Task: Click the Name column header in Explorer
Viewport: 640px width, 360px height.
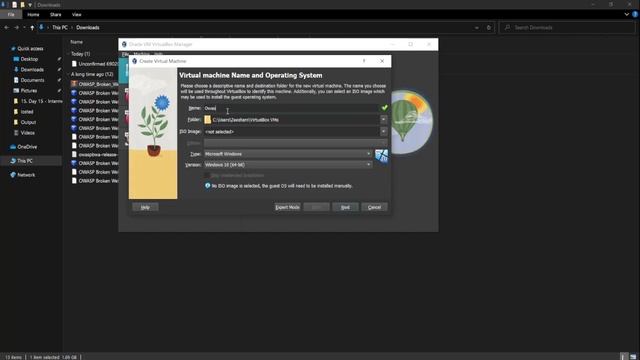Action: (x=76, y=42)
